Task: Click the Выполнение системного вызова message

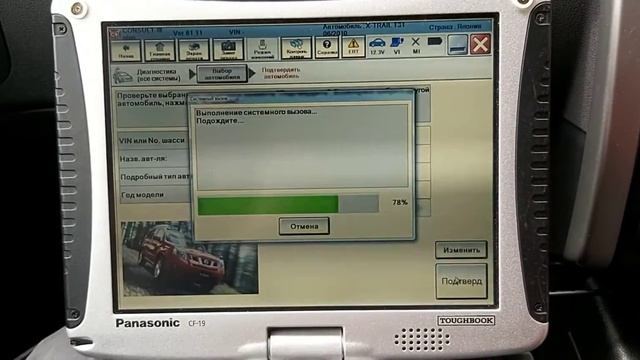Action: [x=256, y=112]
